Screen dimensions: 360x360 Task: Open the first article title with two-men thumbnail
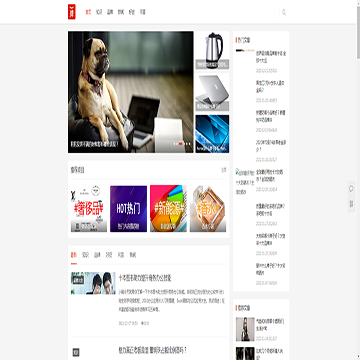pos(145,278)
